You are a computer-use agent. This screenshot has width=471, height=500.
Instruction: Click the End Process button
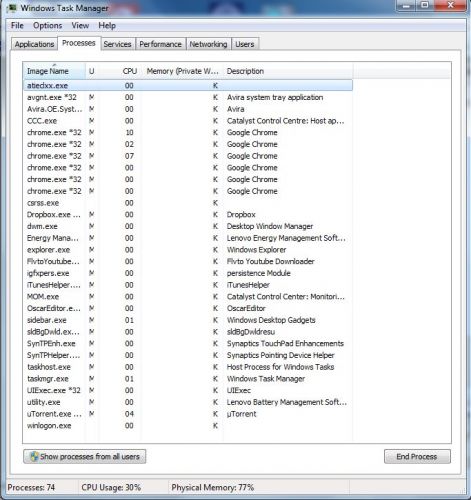pos(417,456)
